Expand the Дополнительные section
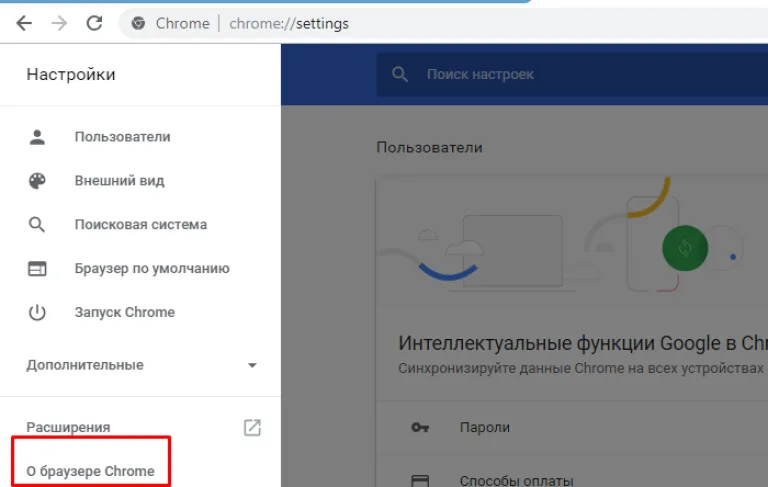This screenshot has height=487, width=768. (x=141, y=365)
